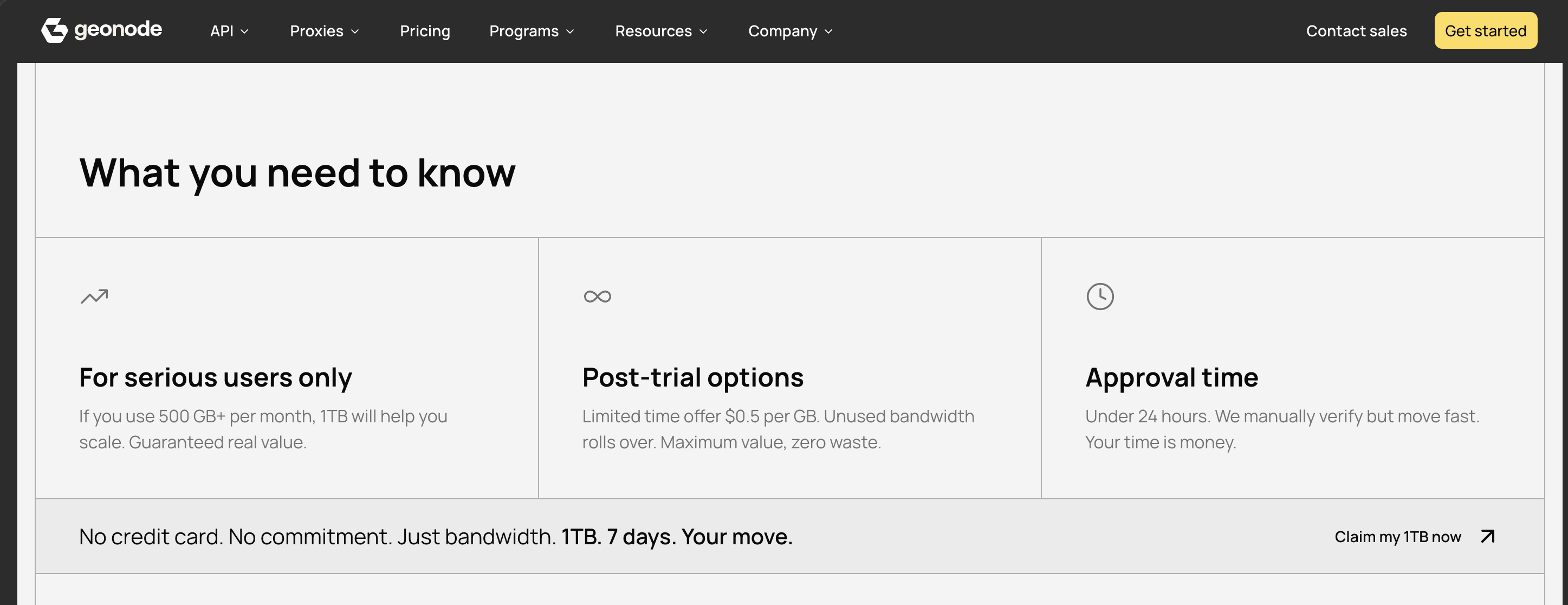Click the Post-trial options heading

(x=692, y=378)
